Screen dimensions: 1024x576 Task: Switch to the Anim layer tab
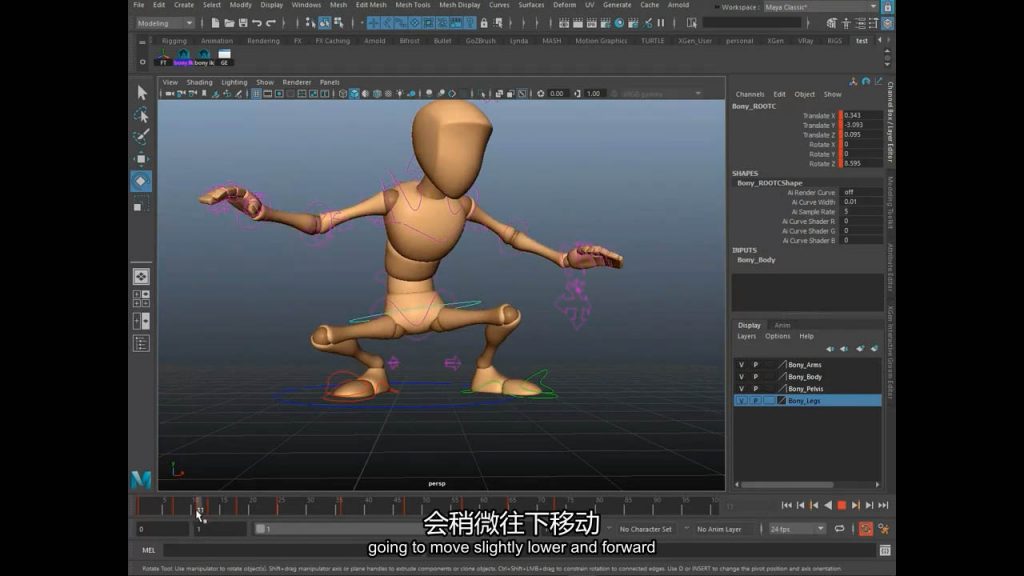782,325
